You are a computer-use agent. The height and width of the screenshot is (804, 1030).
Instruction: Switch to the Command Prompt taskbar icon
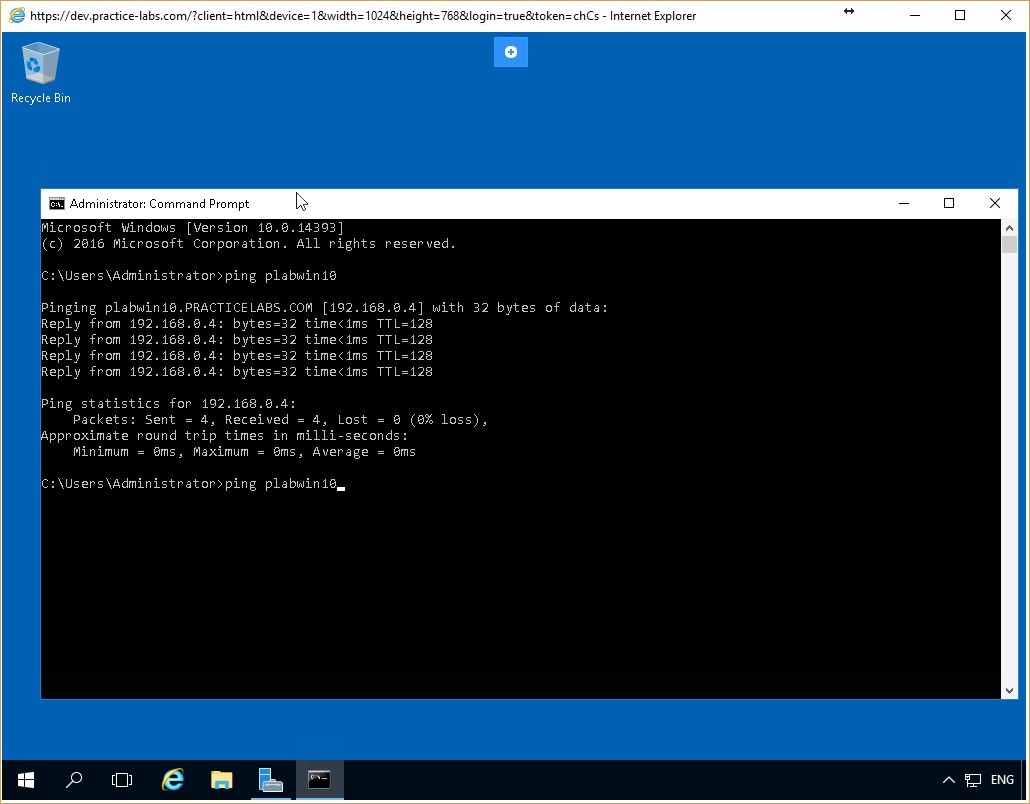point(319,780)
